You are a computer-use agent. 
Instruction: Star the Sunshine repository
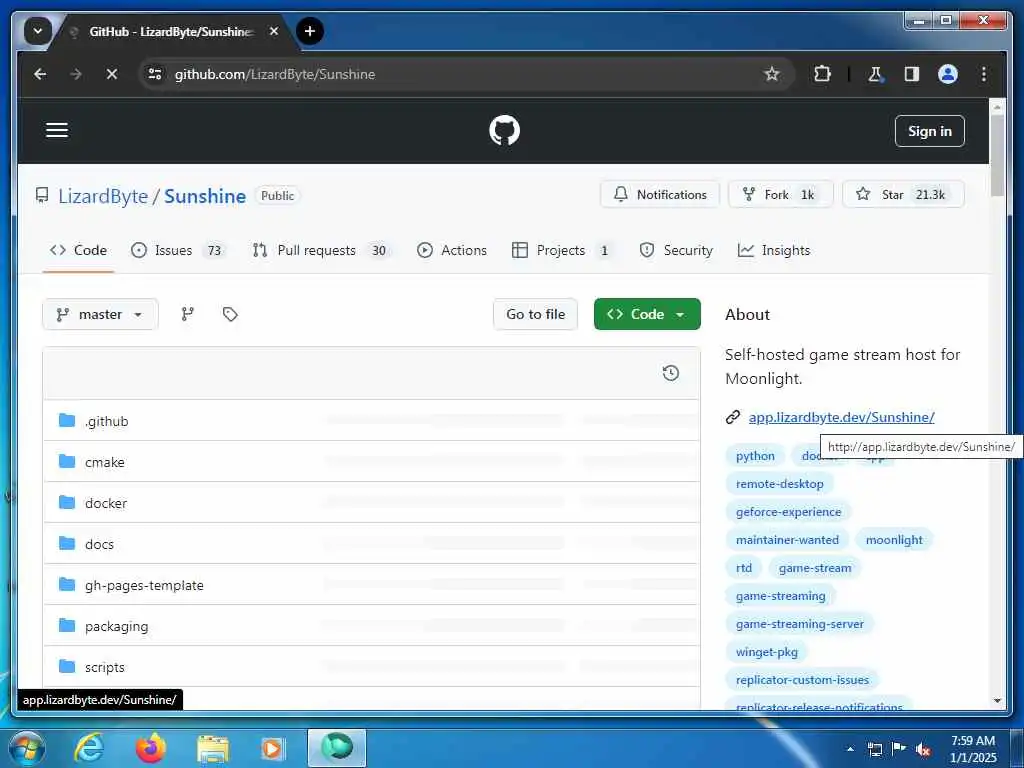click(x=903, y=195)
